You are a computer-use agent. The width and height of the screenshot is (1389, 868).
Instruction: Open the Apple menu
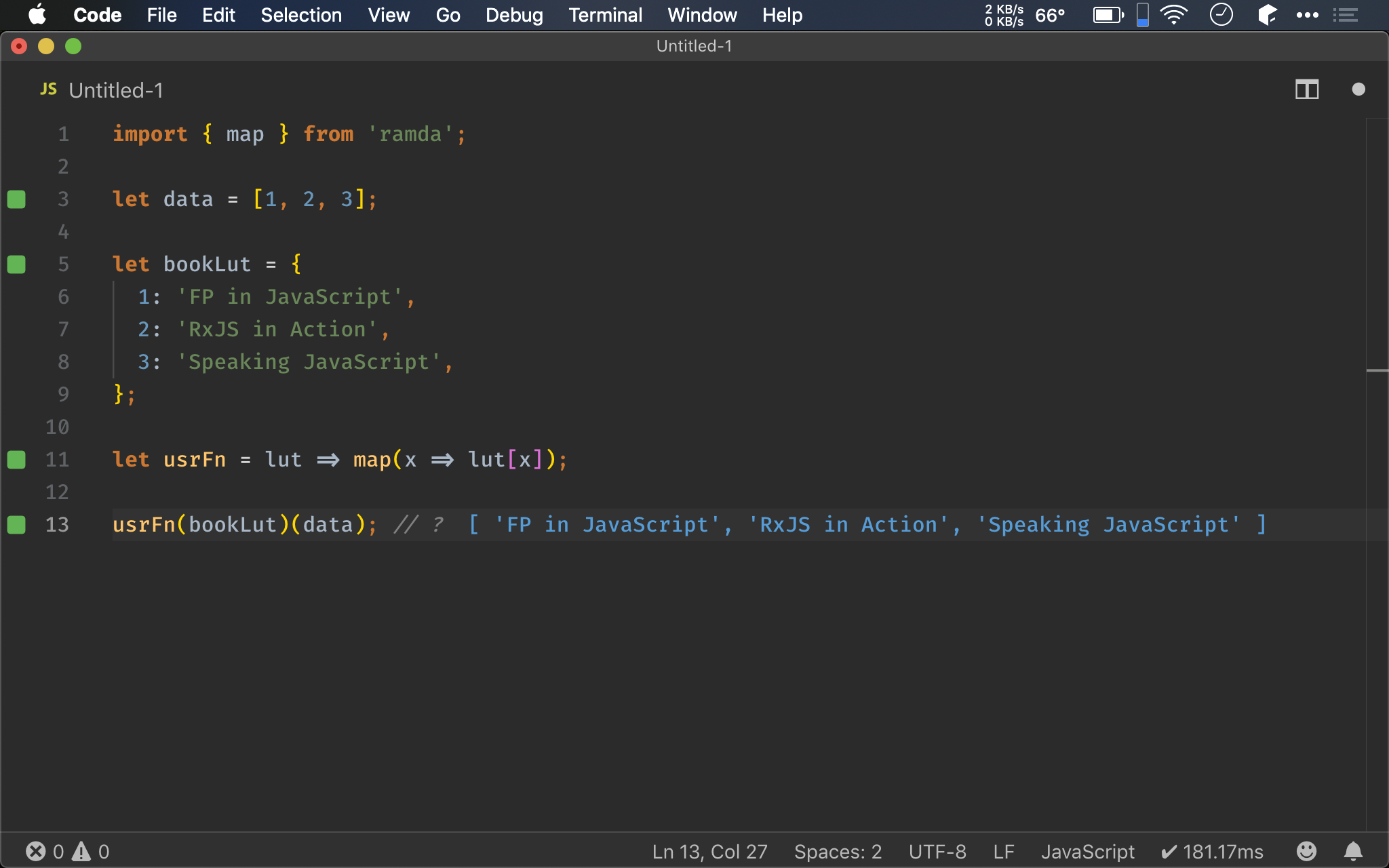37,15
